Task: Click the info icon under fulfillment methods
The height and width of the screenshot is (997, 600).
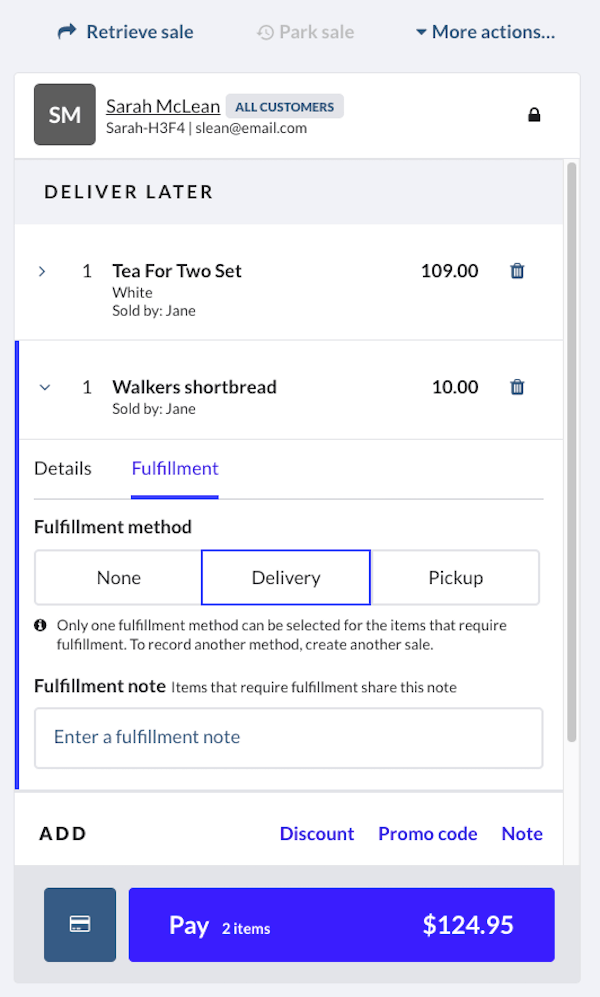Action: pos(41,625)
